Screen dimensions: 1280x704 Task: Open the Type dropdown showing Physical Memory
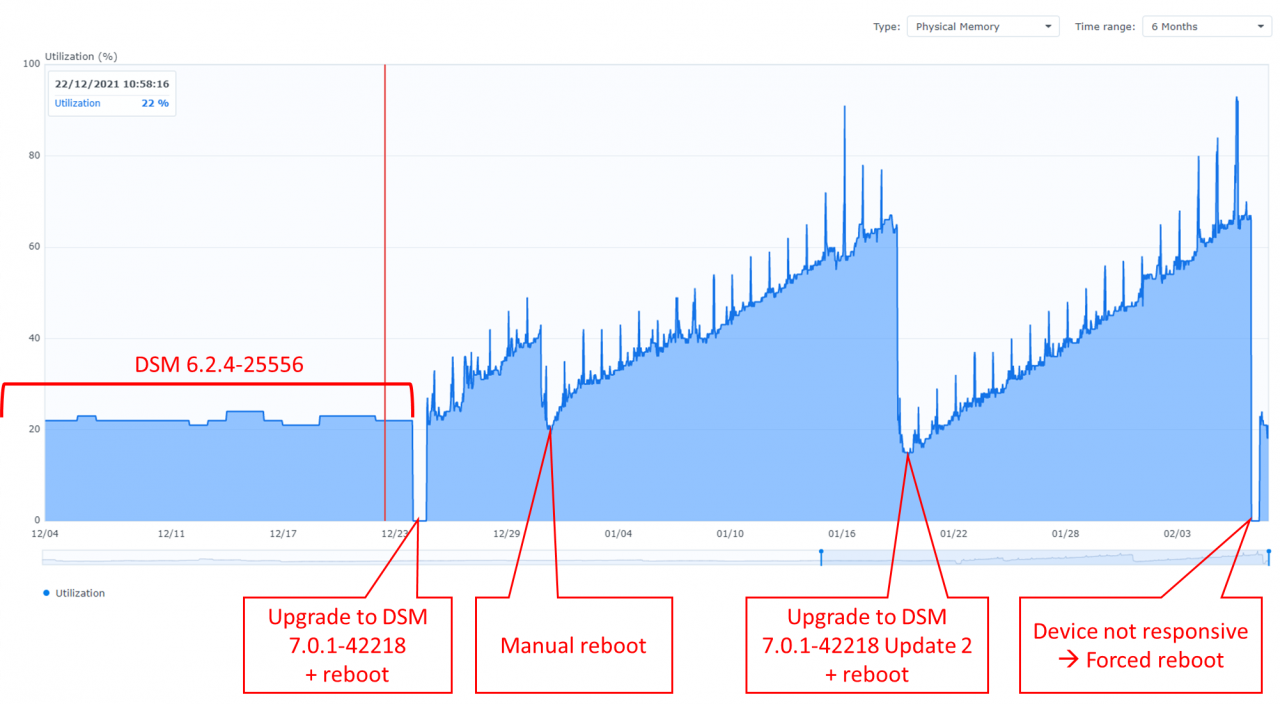click(x=983, y=27)
